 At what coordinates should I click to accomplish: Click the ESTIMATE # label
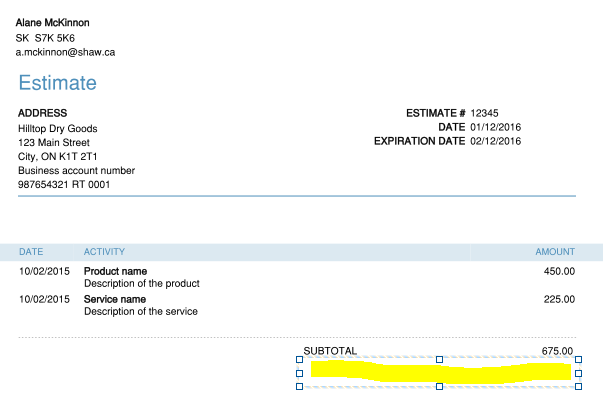[x=436, y=113]
